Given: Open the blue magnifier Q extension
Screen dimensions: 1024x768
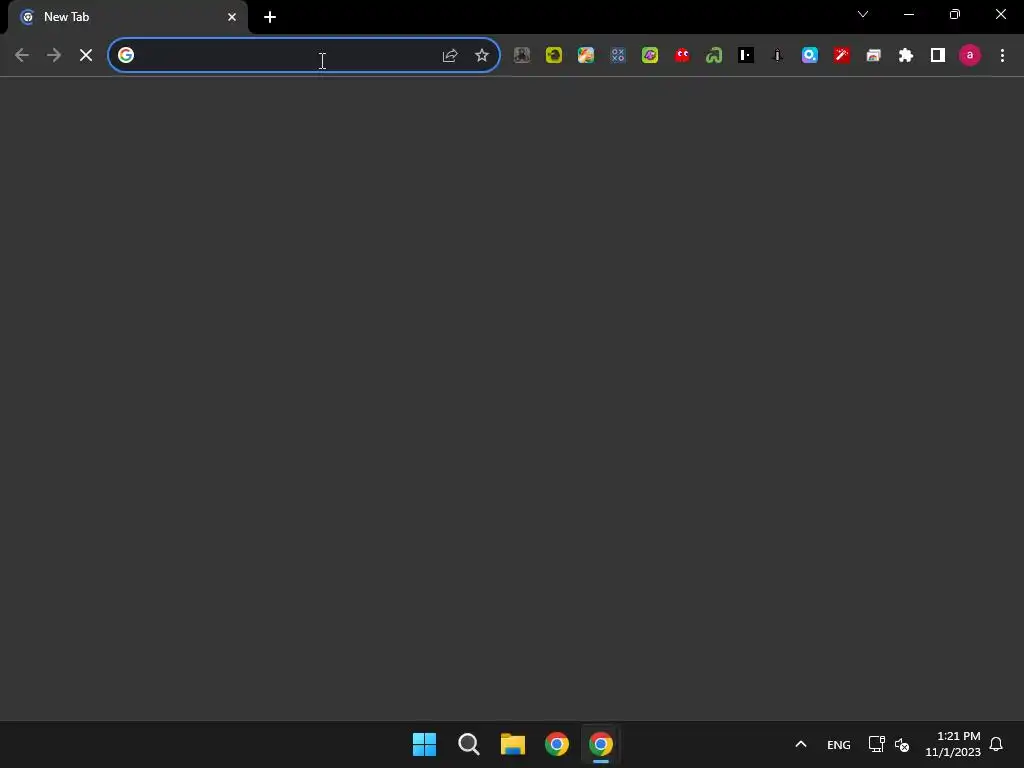Looking at the screenshot, I should click(x=810, y=56).
